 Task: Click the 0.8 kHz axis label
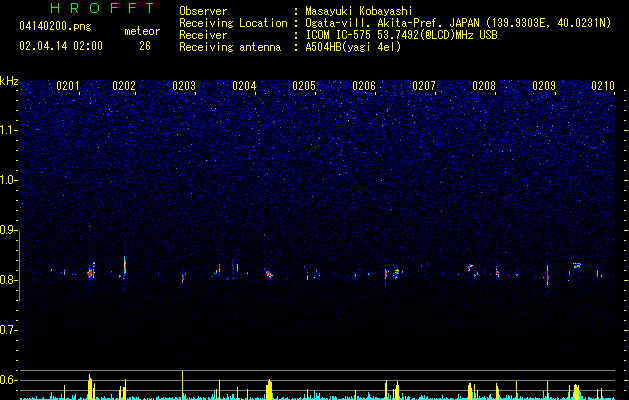pyautogui.click(x=9, y=280)
